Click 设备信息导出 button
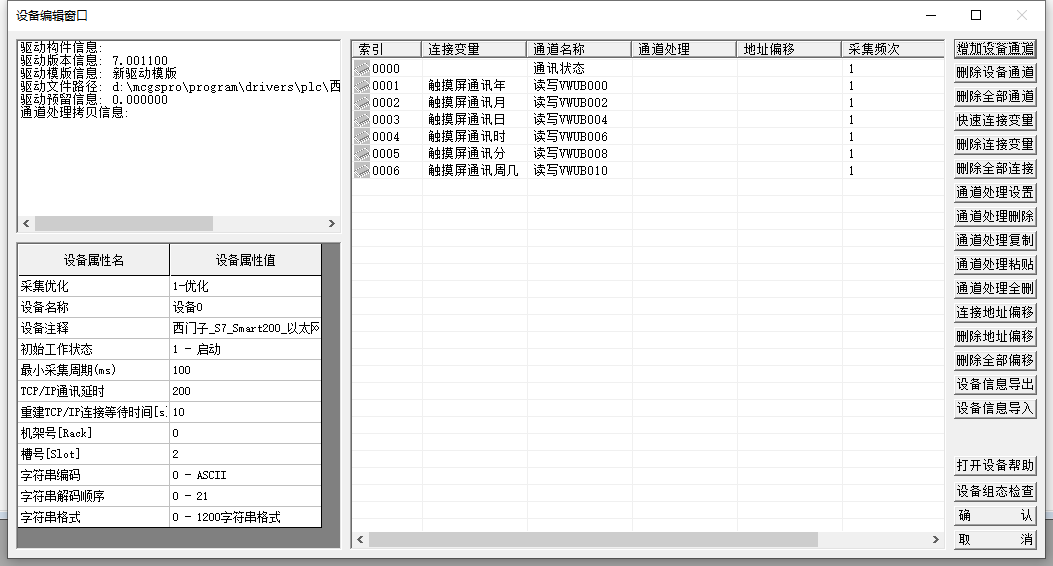 [995, 385]
